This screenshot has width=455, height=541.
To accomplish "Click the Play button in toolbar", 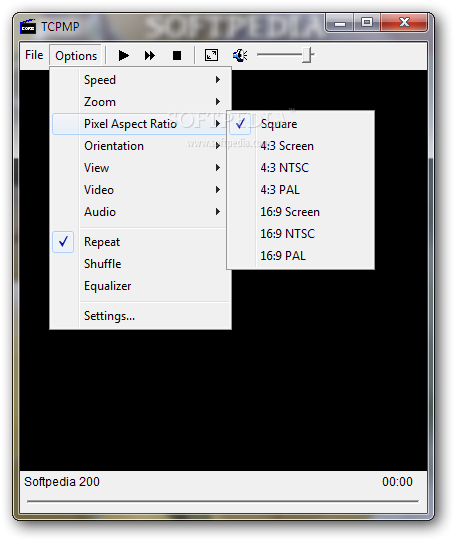I will [x=123, y=55].
